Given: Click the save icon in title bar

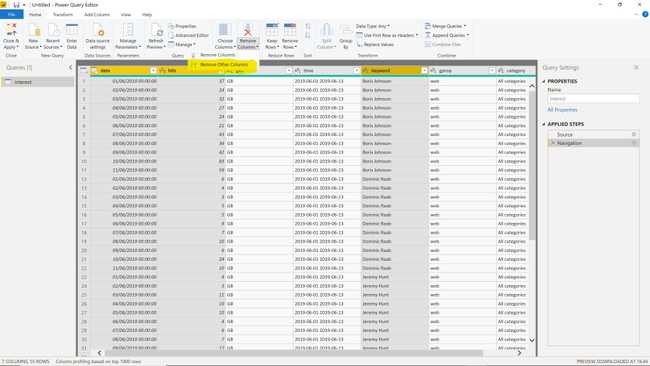Looking at the screenshot, I should pos(17,5).
